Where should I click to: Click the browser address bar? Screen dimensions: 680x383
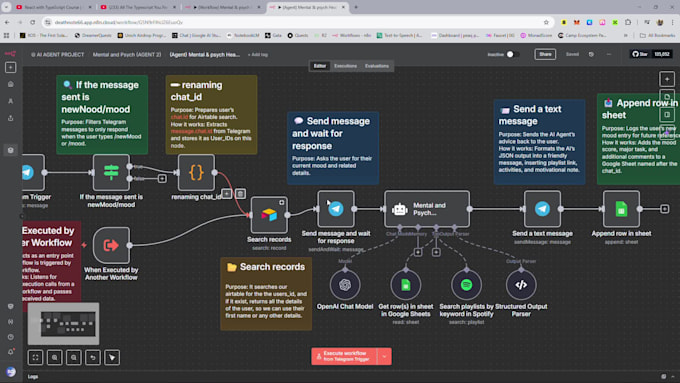(x=295, y=22)
